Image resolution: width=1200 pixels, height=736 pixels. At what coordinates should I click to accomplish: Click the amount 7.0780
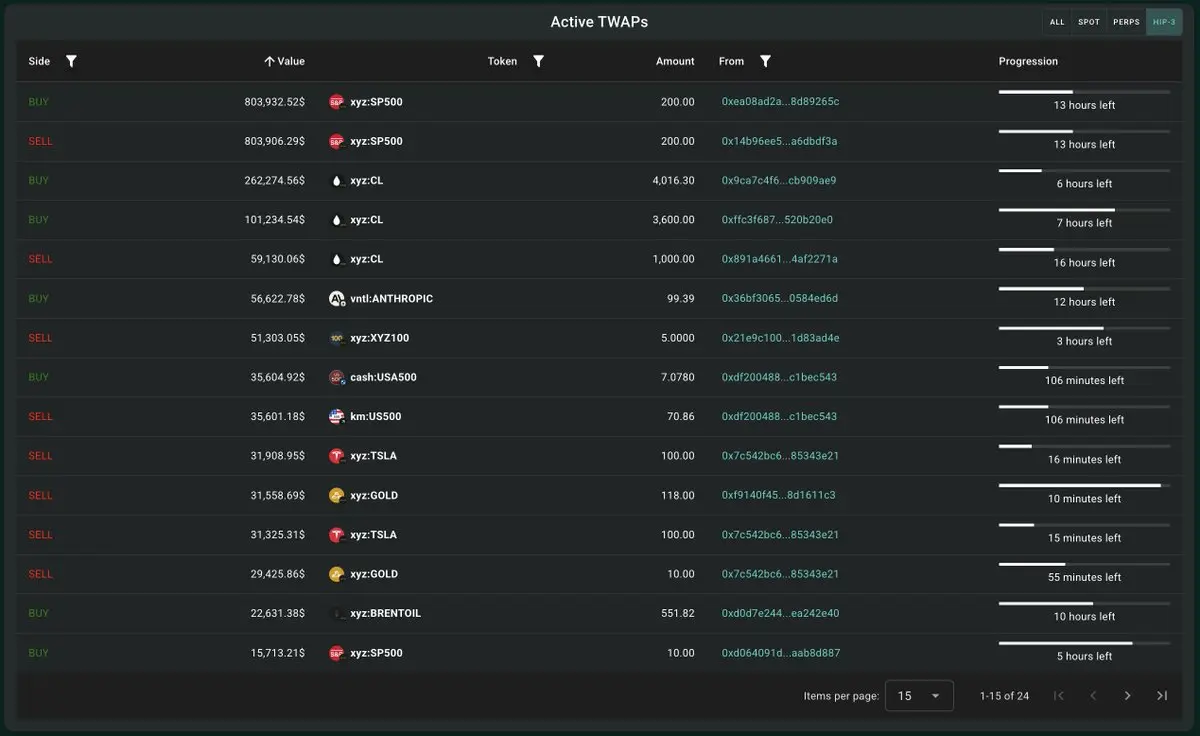tap(678, 377)
